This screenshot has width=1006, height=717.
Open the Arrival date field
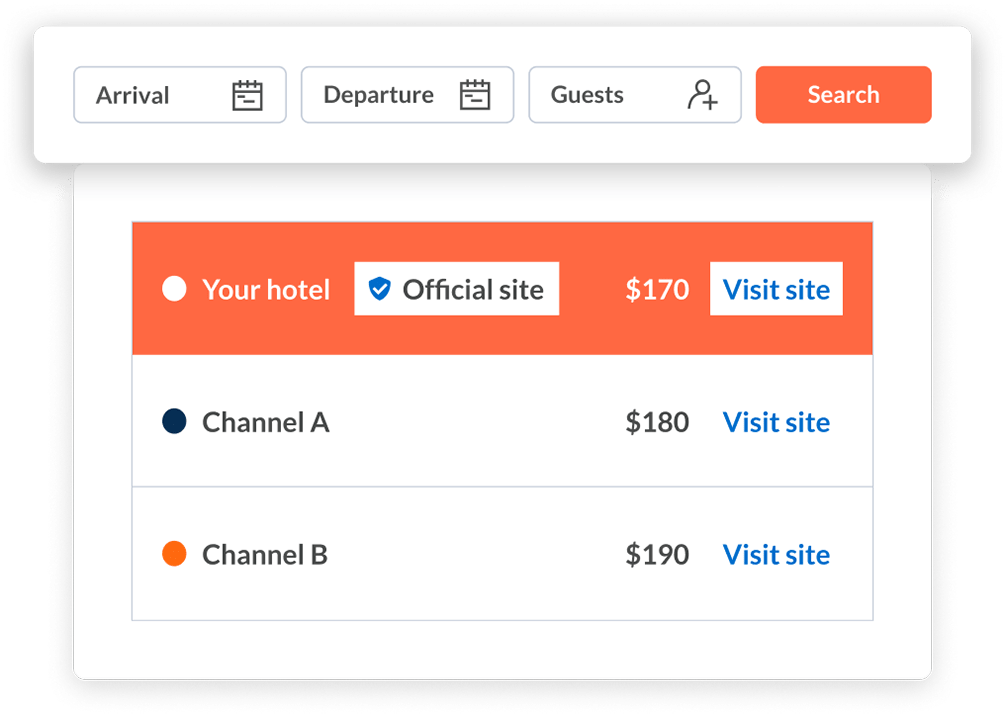[x=180, y=95]
